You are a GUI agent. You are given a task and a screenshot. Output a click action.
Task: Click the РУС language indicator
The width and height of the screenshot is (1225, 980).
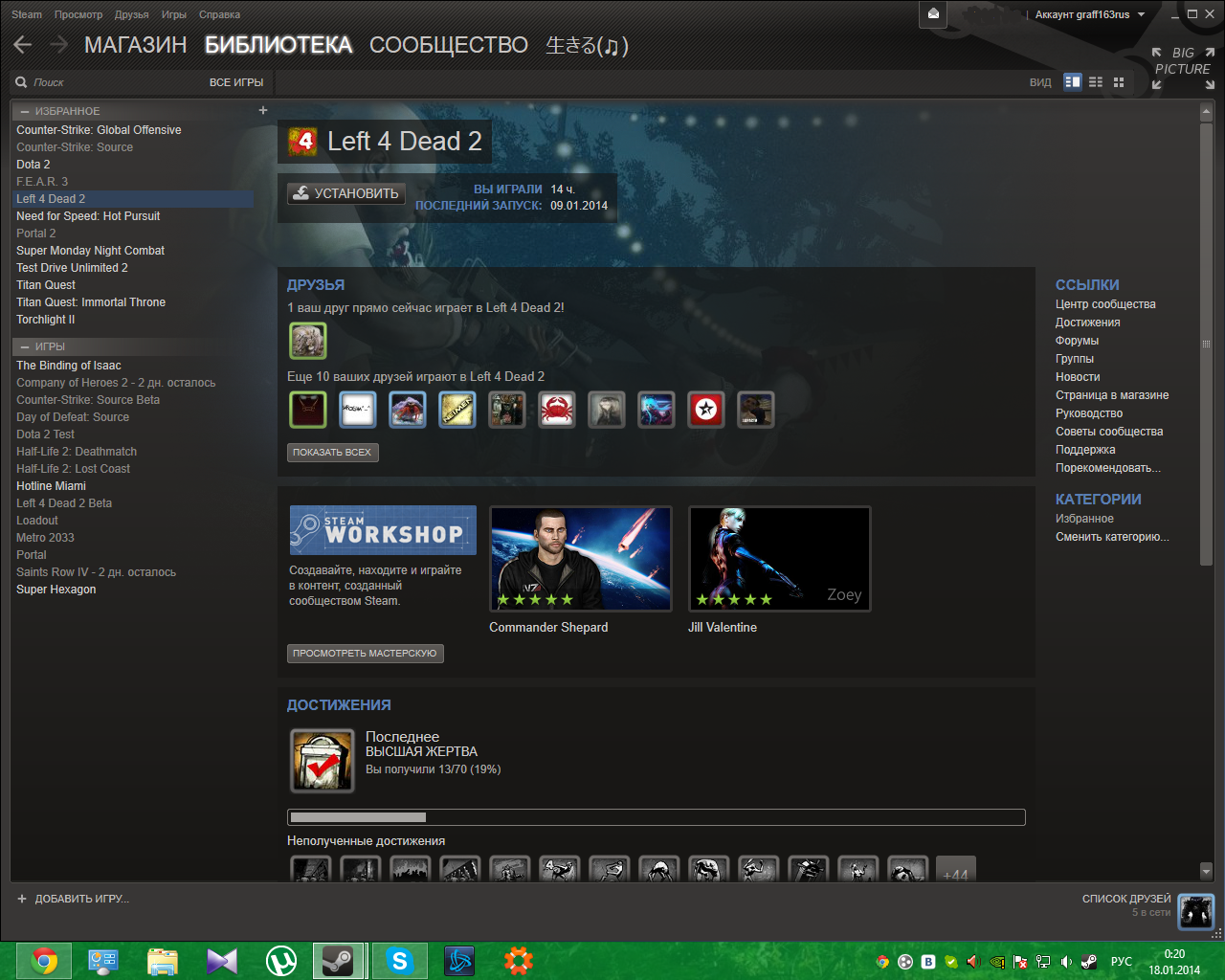click(1122, 962)
